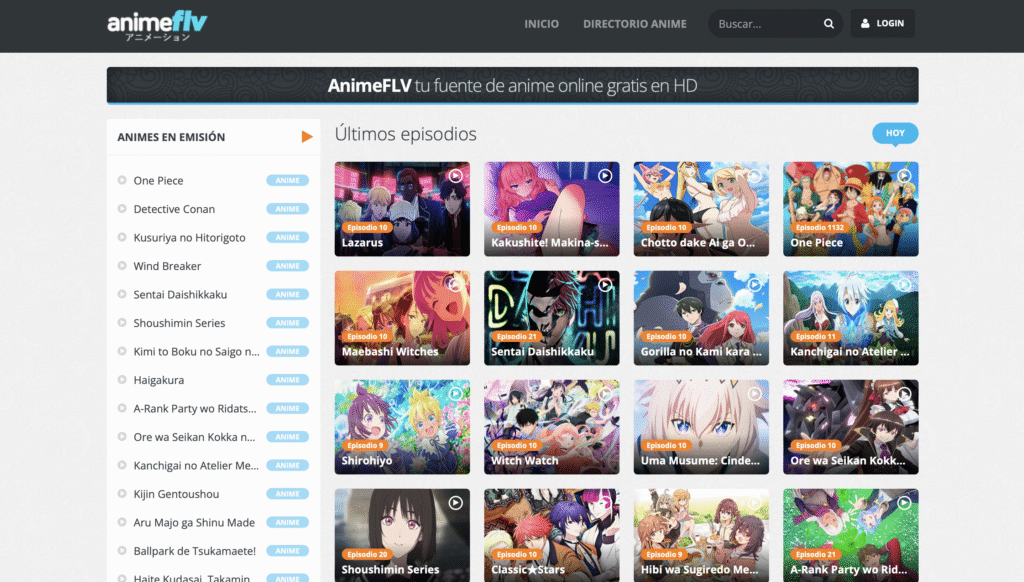
Task: Open Detective Conan from the airing list
Action: point(174,209)
